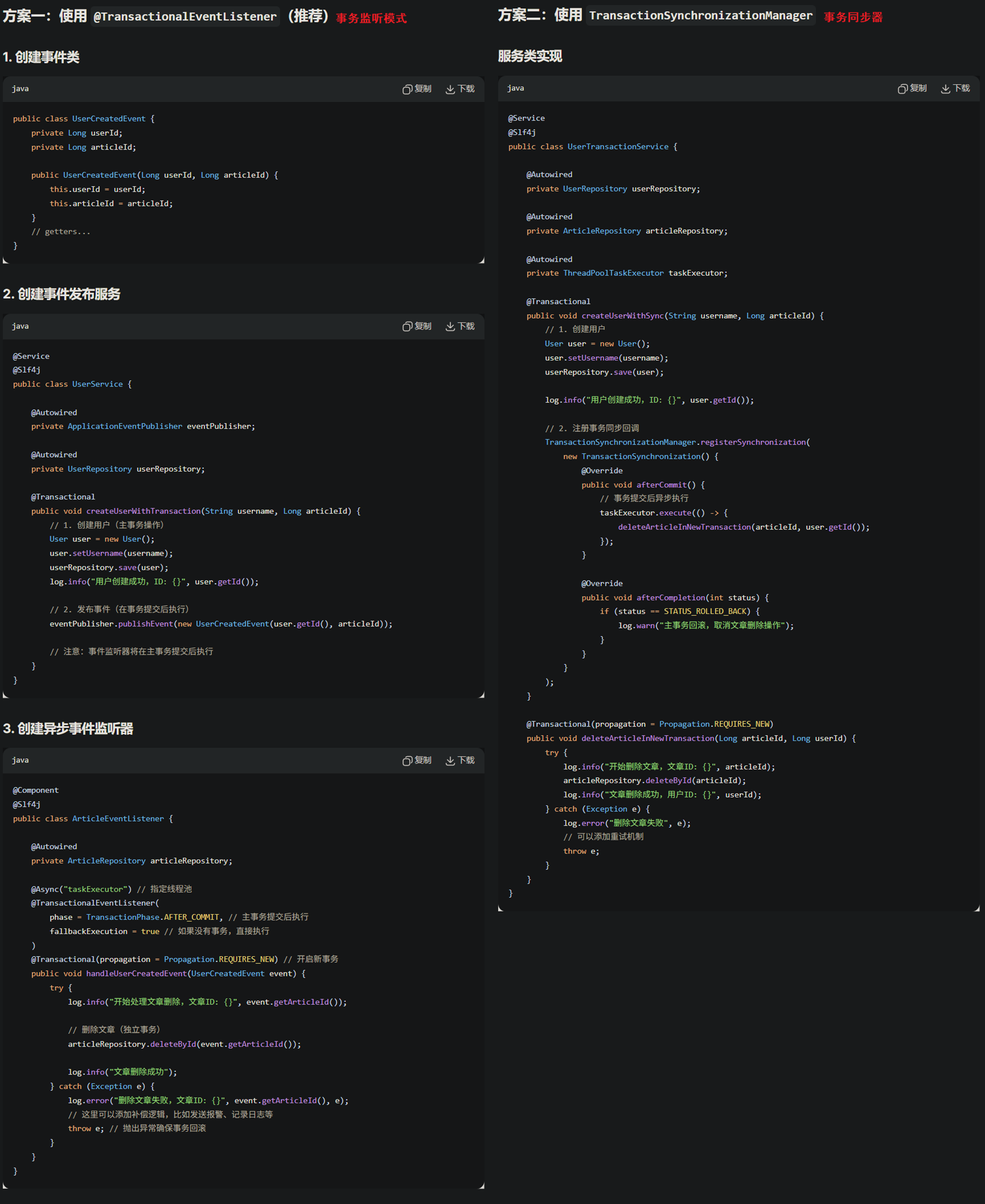Copy the UserService event publisher code

pos(417,327)
